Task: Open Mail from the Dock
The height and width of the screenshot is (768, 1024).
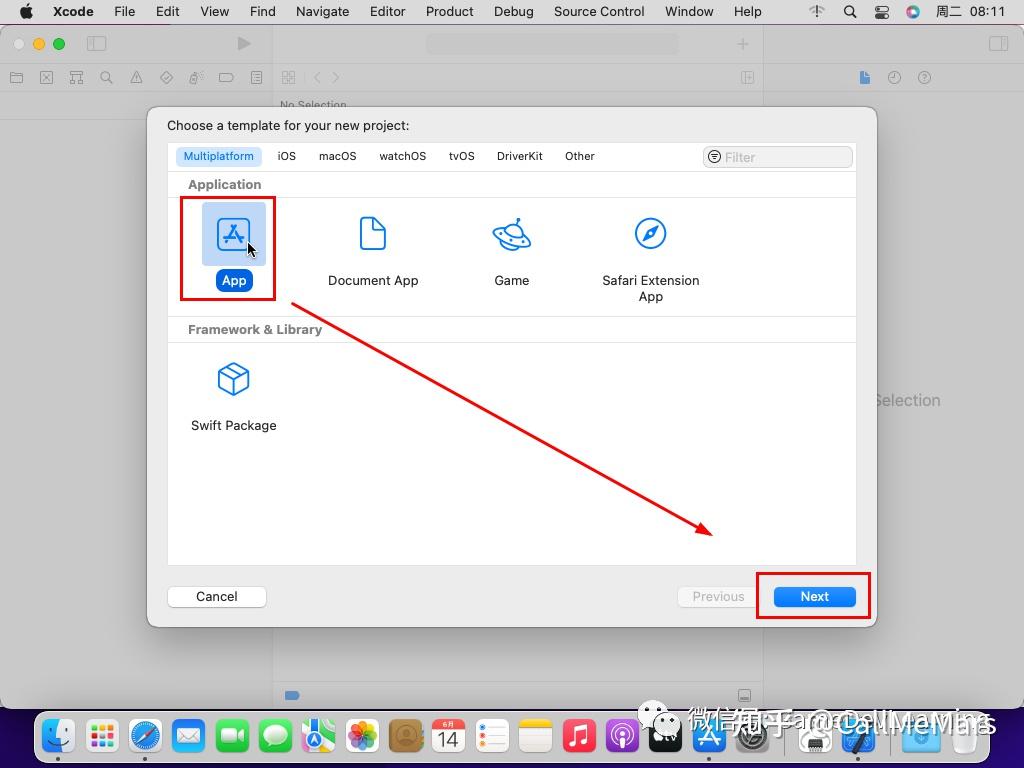Action: click(189, 736)
